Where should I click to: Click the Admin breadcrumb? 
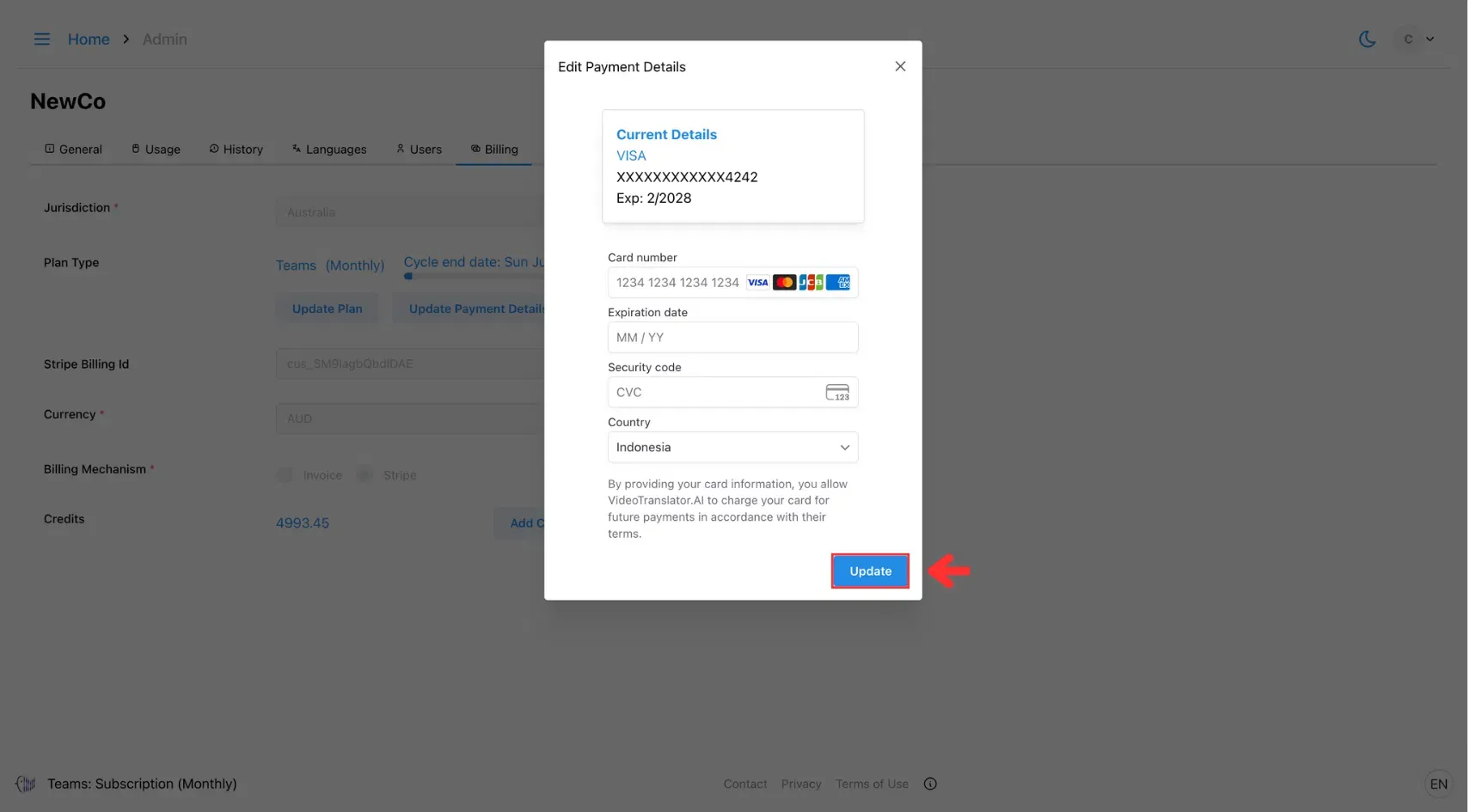point(164,39)
